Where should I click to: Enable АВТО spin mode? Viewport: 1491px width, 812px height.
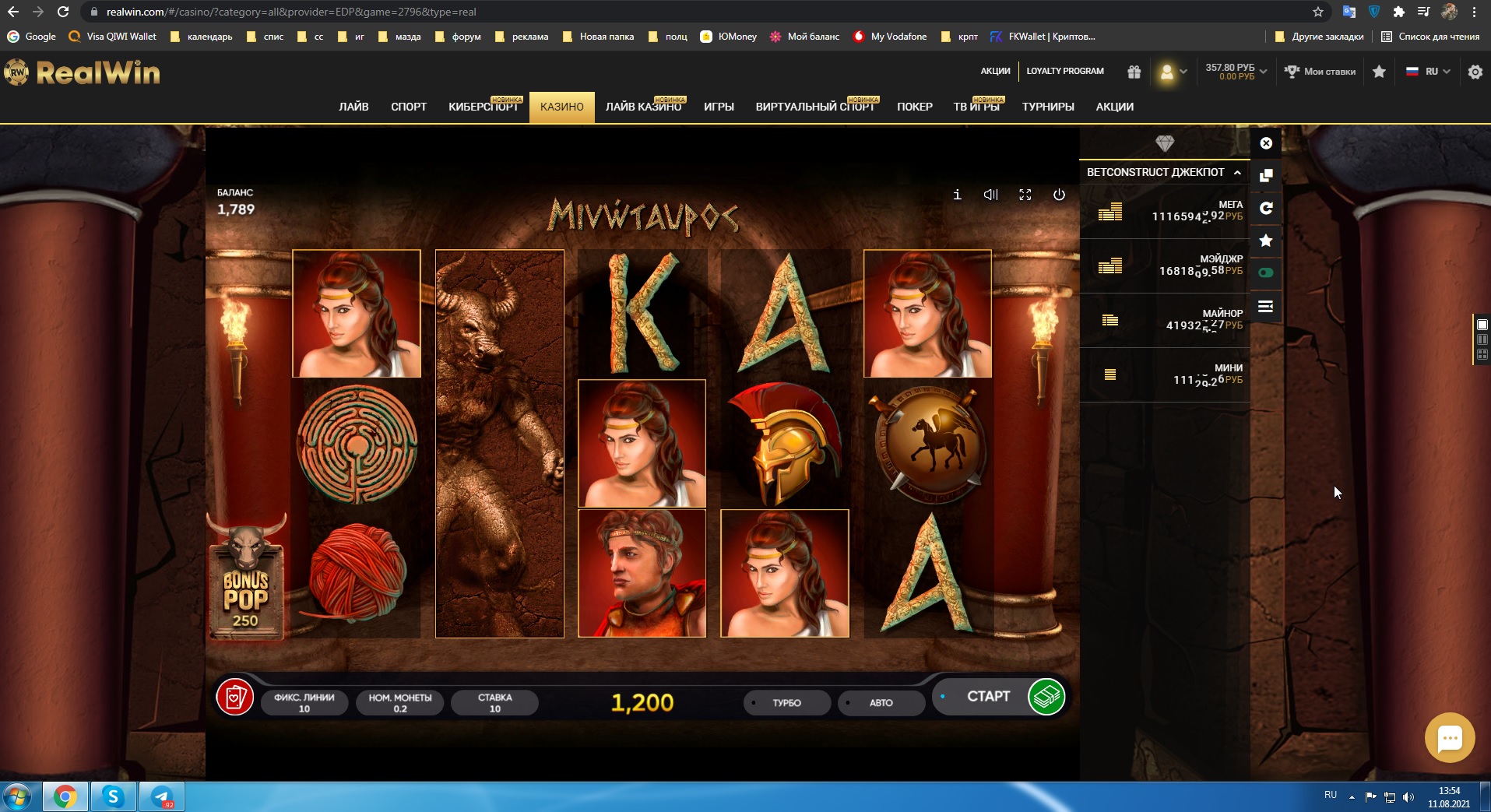click(x=881, y=702)
